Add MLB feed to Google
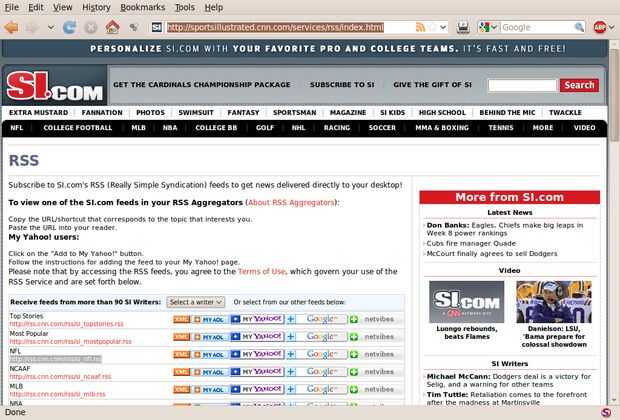Viewport: 620px width, 420px height. point(317,389)
